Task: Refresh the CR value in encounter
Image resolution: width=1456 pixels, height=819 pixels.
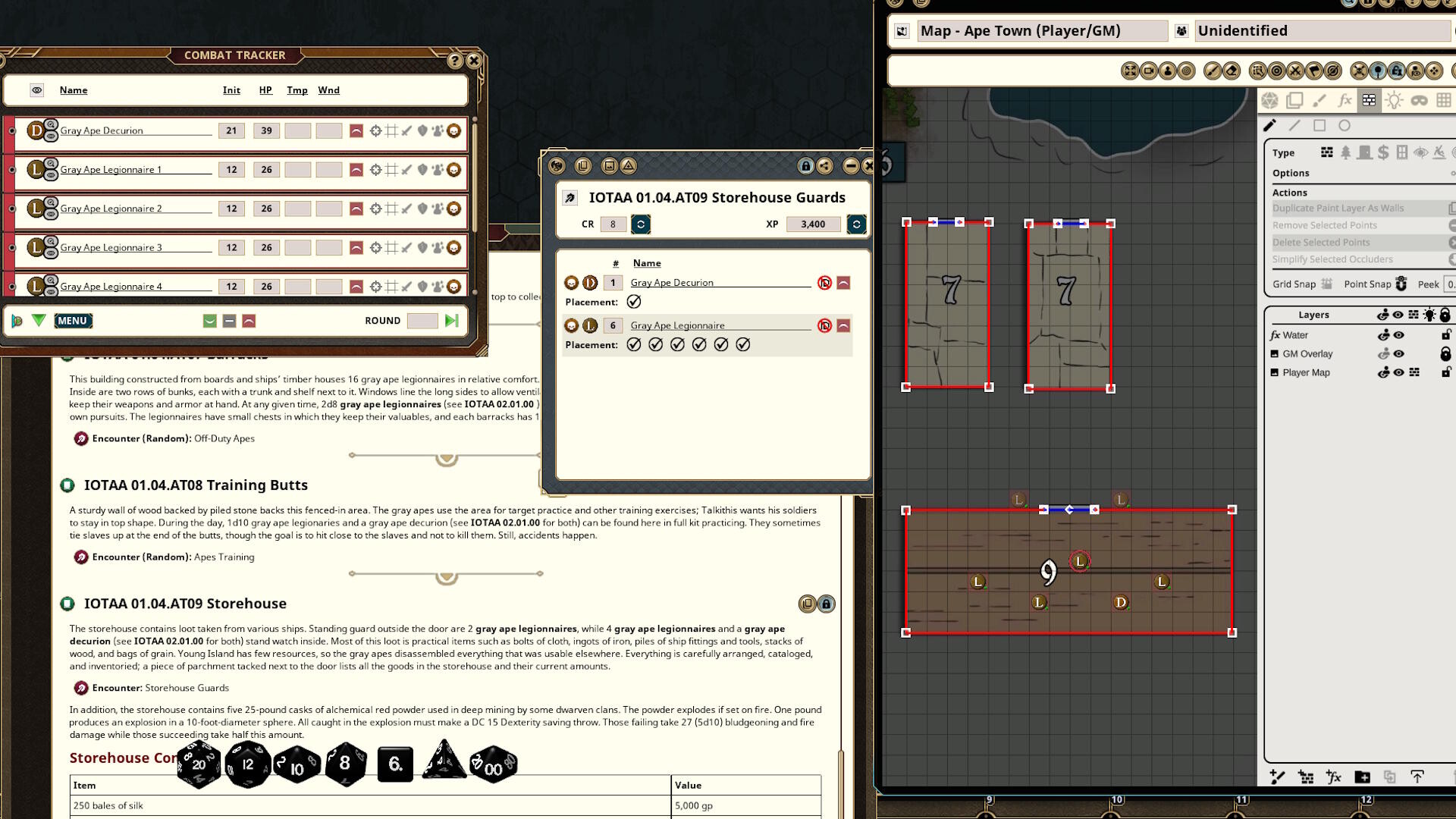Action: click(x=641, y=224)
